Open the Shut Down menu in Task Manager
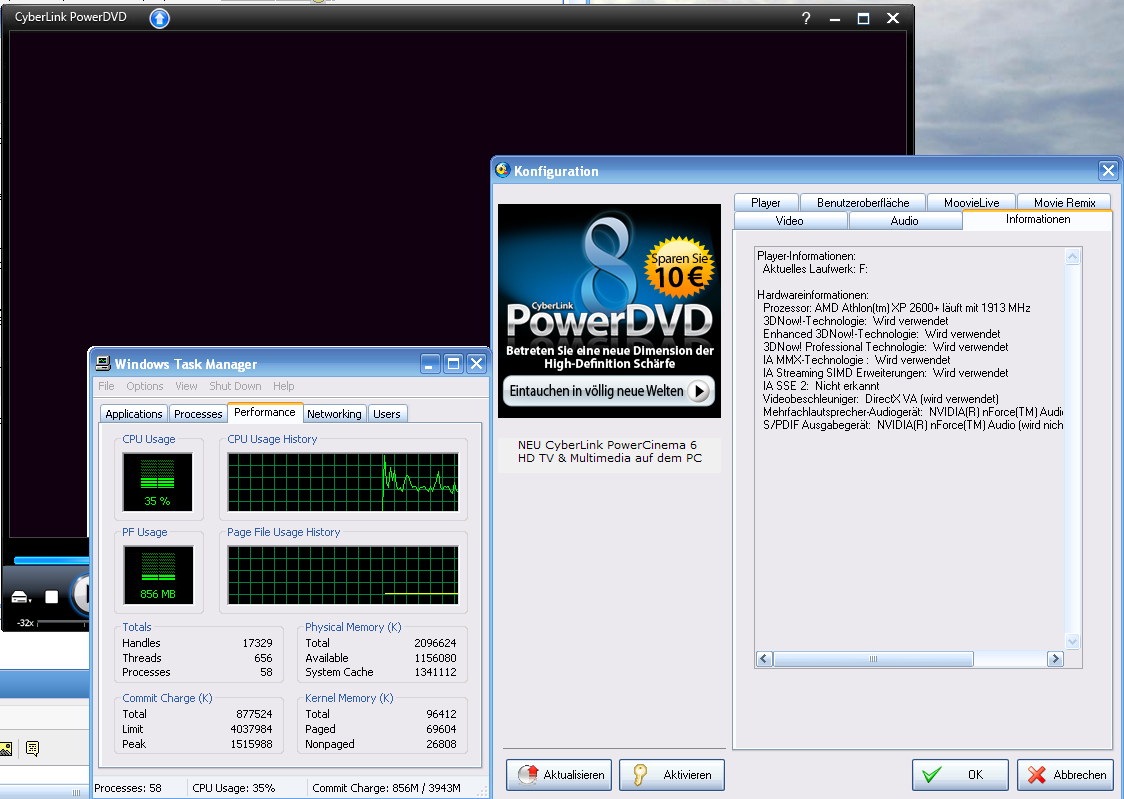The height and width of the screenshot is (799, 1124). coord(235,386)
